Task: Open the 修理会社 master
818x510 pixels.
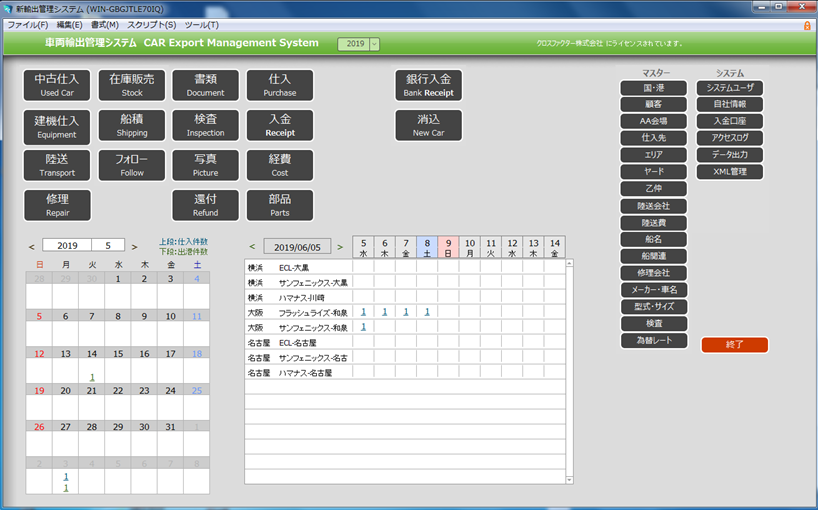Action: click(654, 273)
